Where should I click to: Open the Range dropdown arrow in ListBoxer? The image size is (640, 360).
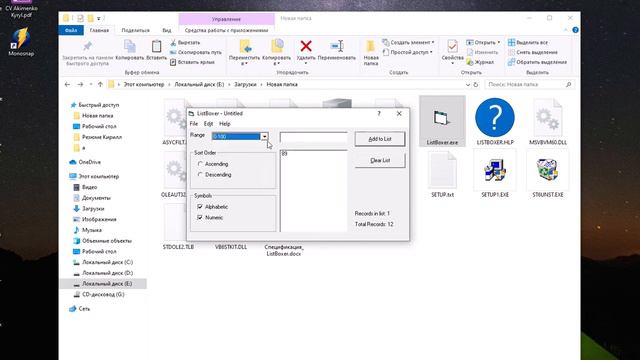click(x=264, y=136)
